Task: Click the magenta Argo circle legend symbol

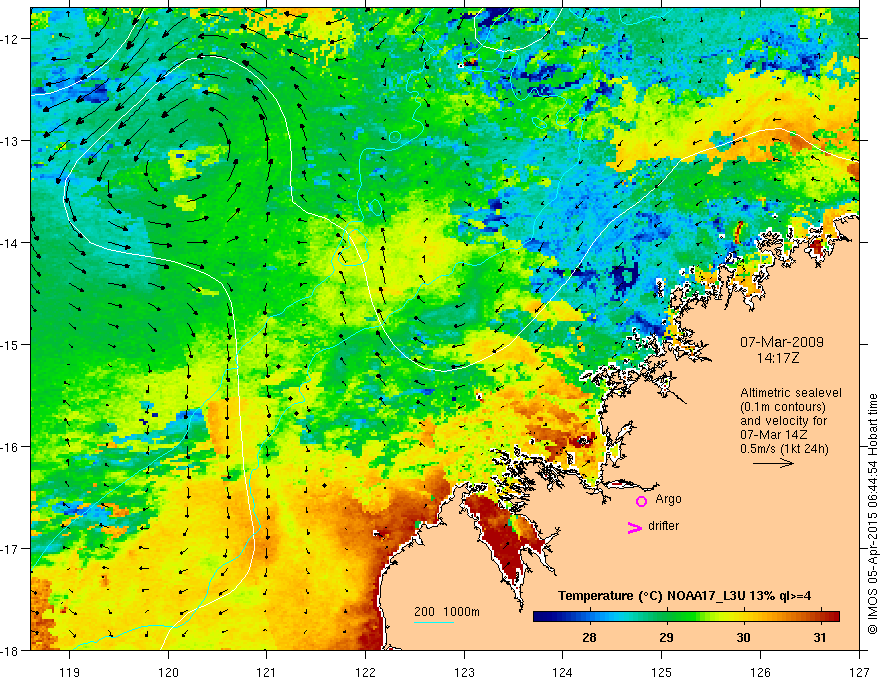Action: [641, 501]
